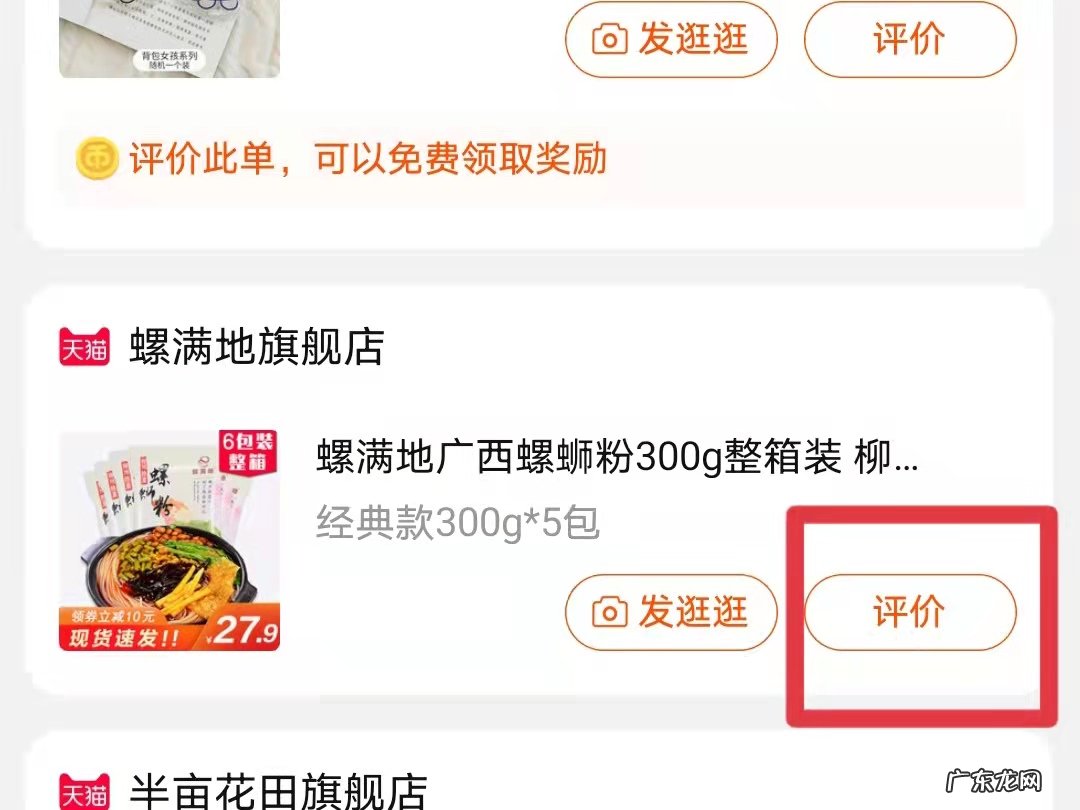Screen dimensions: 1080x810
Task: Click the 广东龙网 watermark
Action: 993,782
